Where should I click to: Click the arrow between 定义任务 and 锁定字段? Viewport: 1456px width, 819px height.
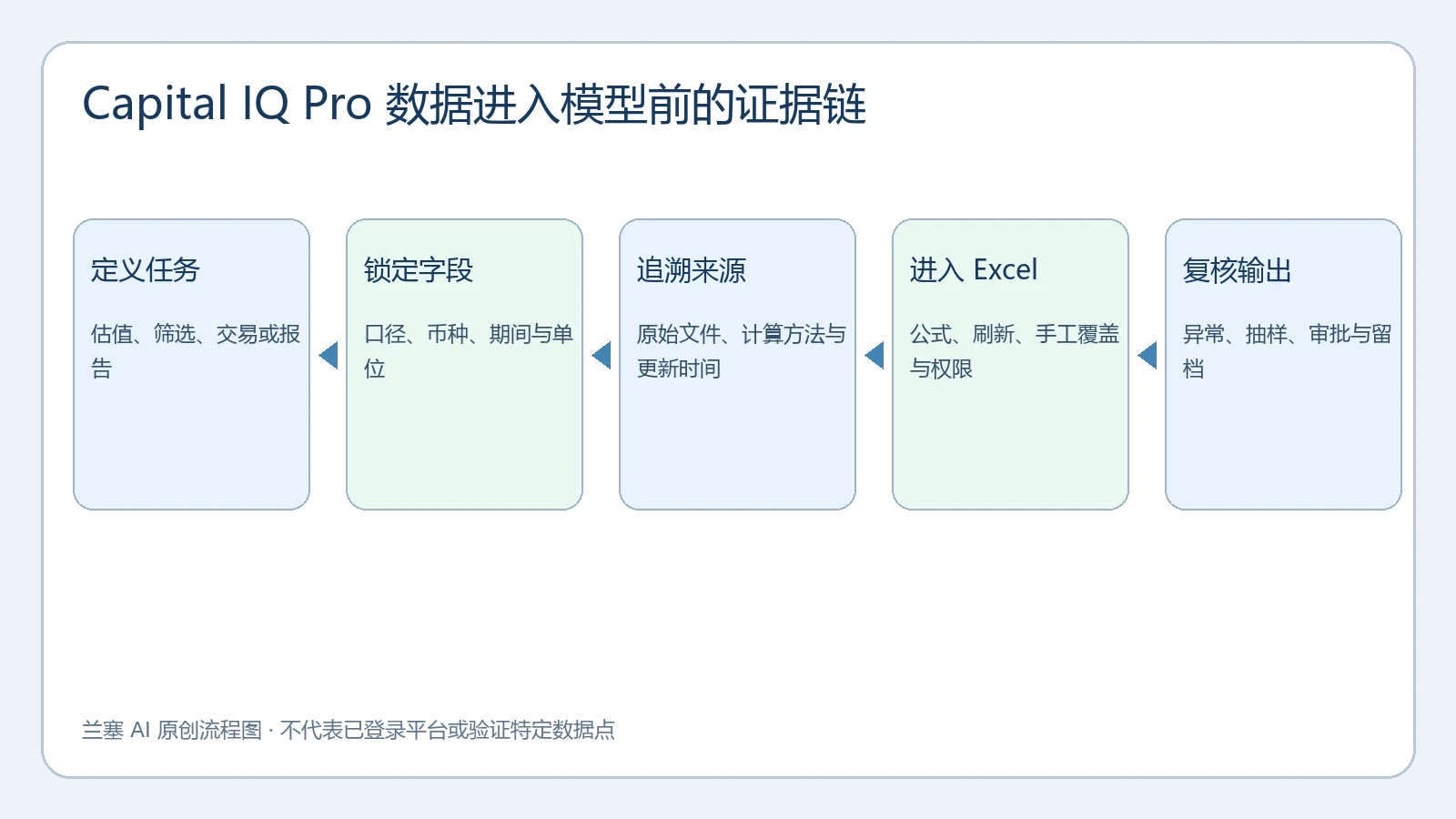point(329,356)
